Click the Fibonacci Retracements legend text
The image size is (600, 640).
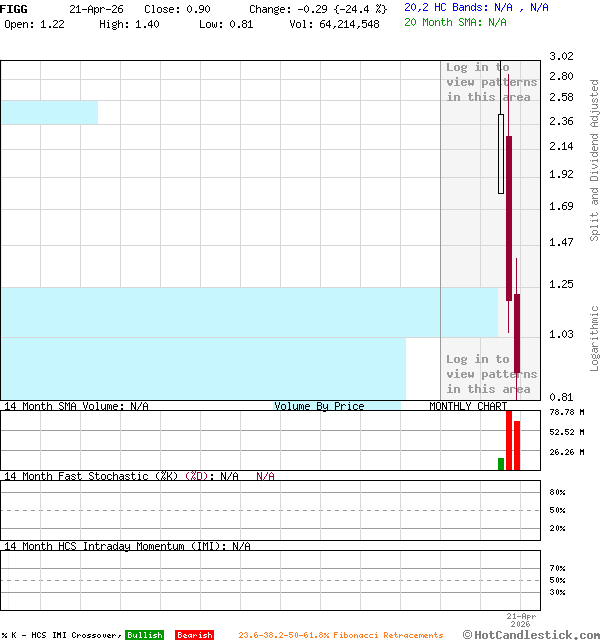[x=340, y=635]
